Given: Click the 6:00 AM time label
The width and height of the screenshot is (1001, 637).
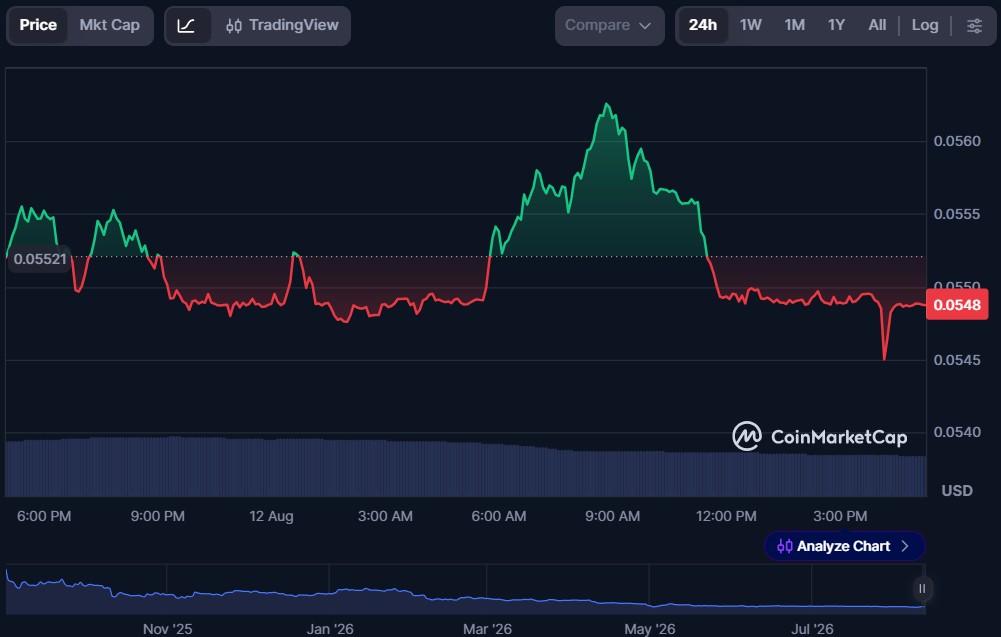Looking at the screenshot, I should [499, 516].
